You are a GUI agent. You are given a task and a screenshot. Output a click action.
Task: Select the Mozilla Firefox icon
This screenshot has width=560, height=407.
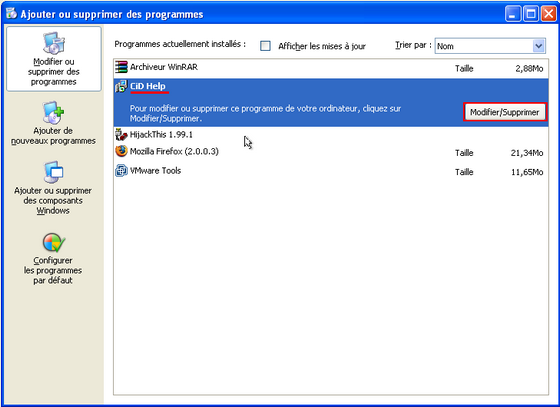click(x=121, y=151)
